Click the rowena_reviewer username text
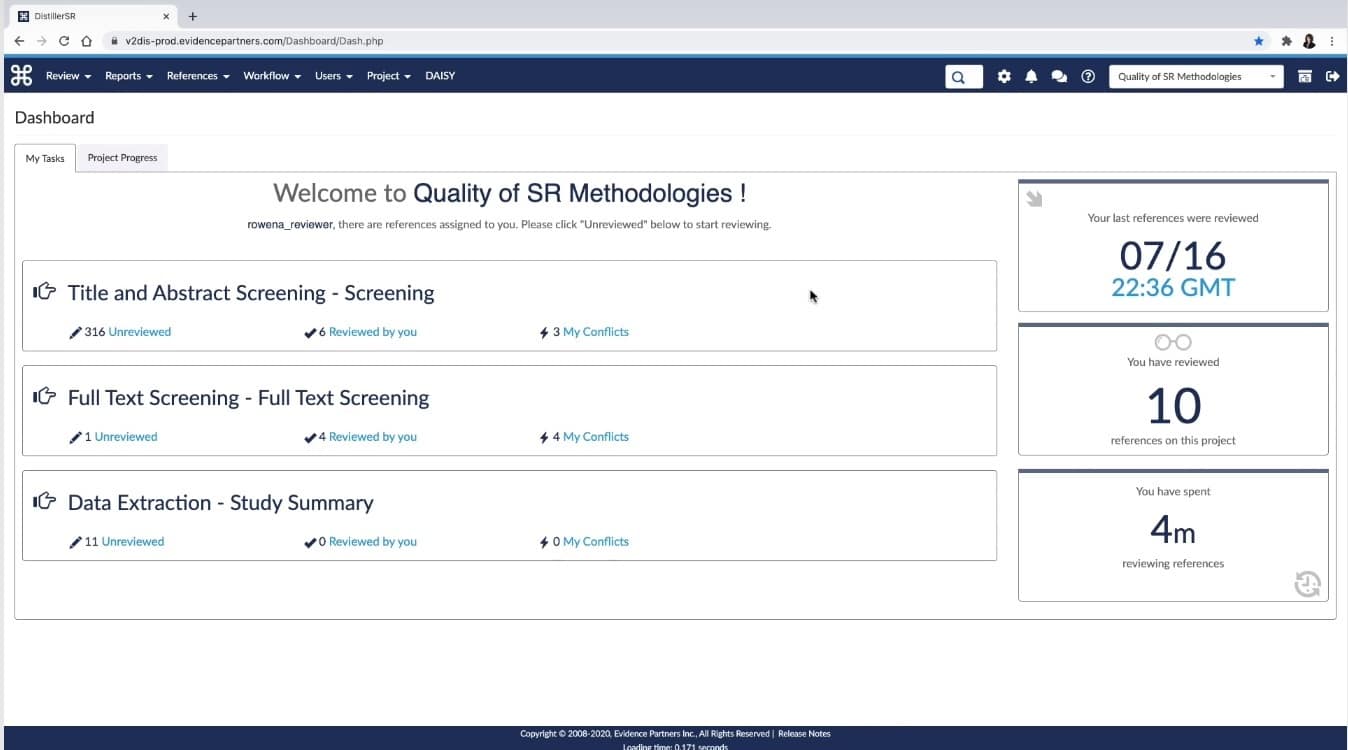1348x750 pixels. (290, 225)
